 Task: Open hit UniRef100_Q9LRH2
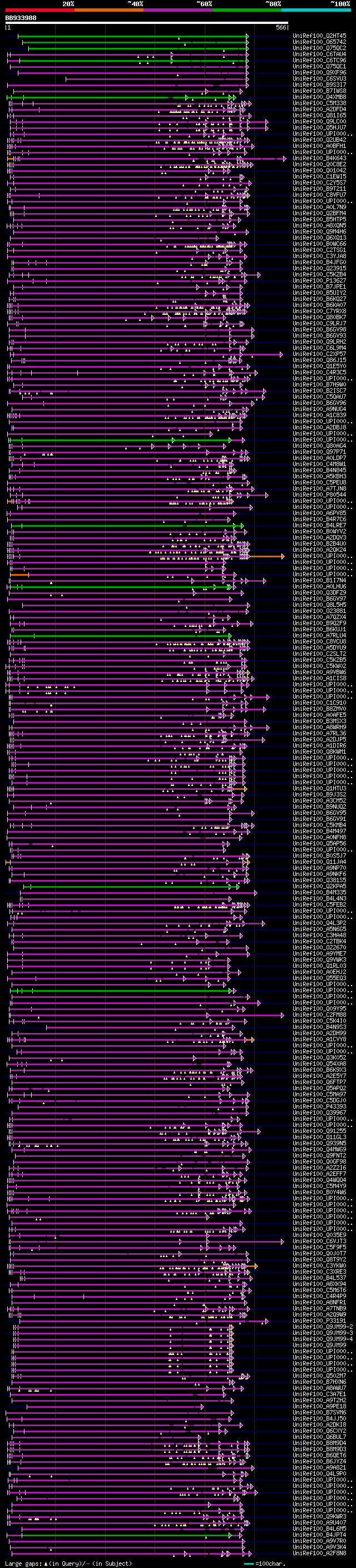(319, 342)
